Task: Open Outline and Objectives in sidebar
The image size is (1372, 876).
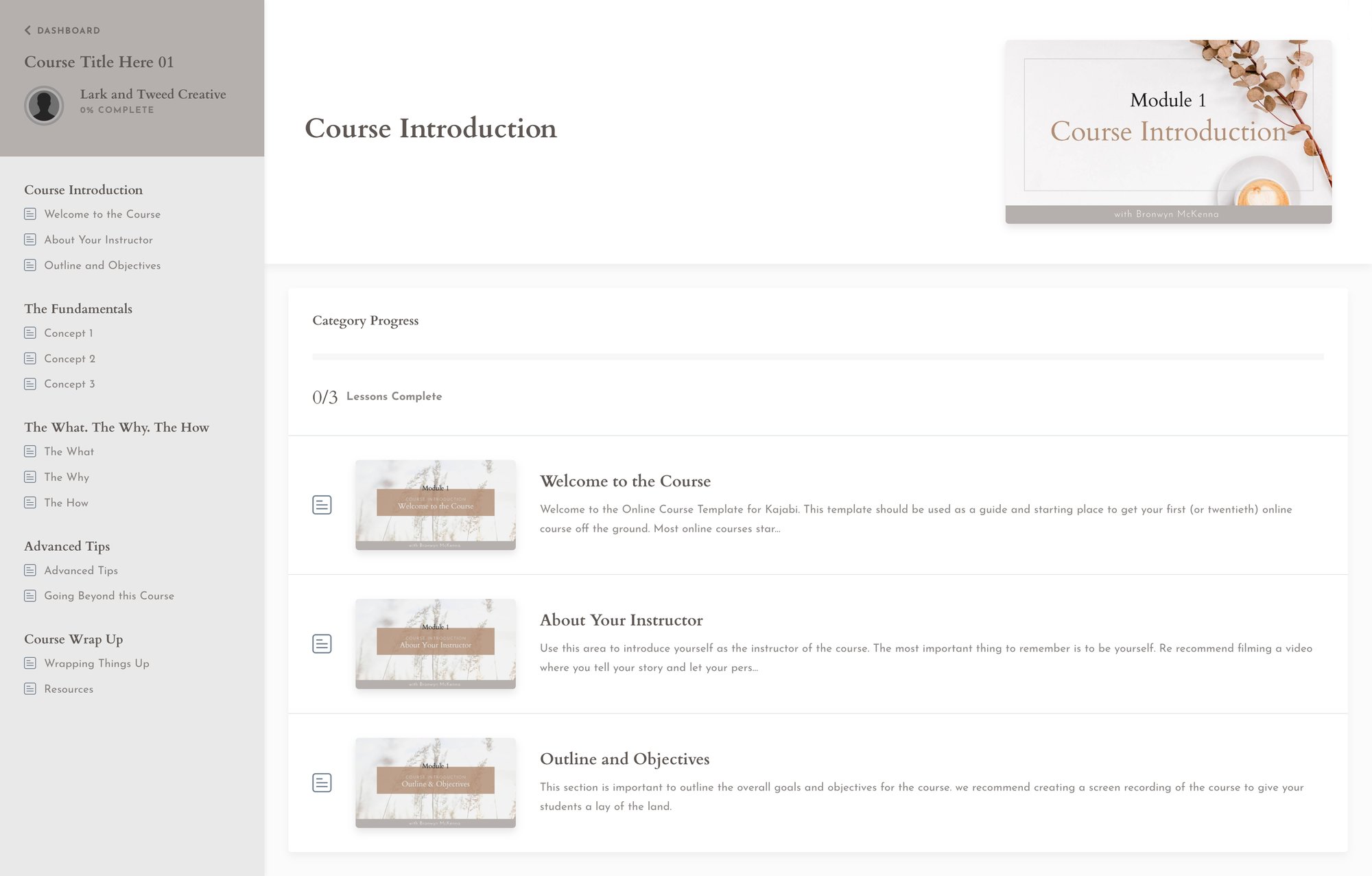Action: coord(102,265)
